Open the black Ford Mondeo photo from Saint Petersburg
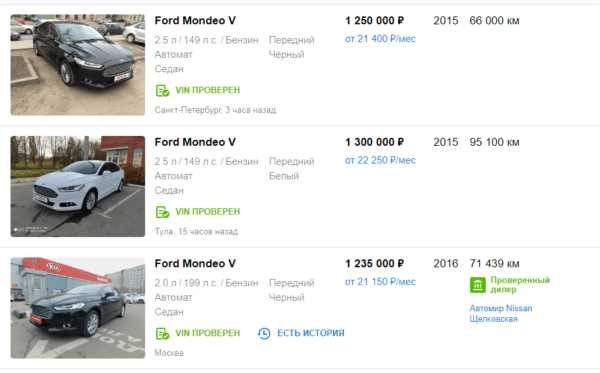The width and height of the screenshot is (600, 373). 78,65
